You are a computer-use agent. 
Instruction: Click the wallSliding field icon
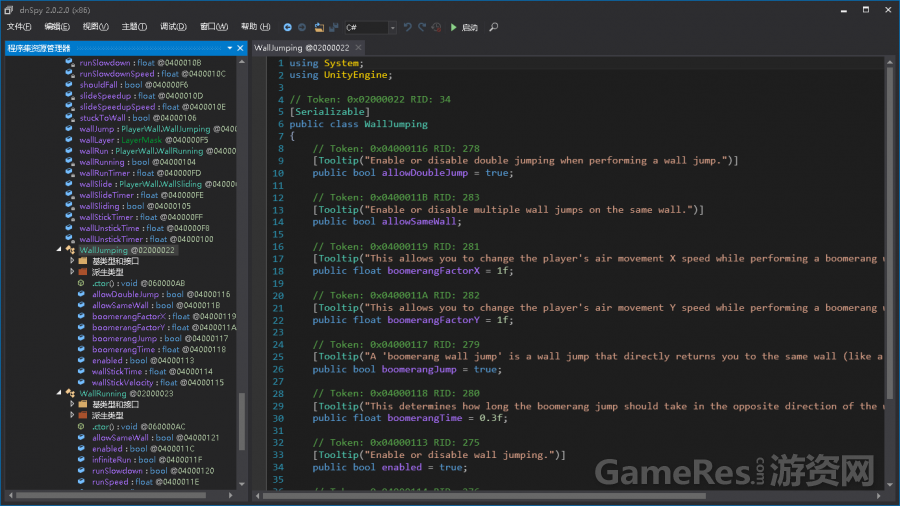pos(69,205)
